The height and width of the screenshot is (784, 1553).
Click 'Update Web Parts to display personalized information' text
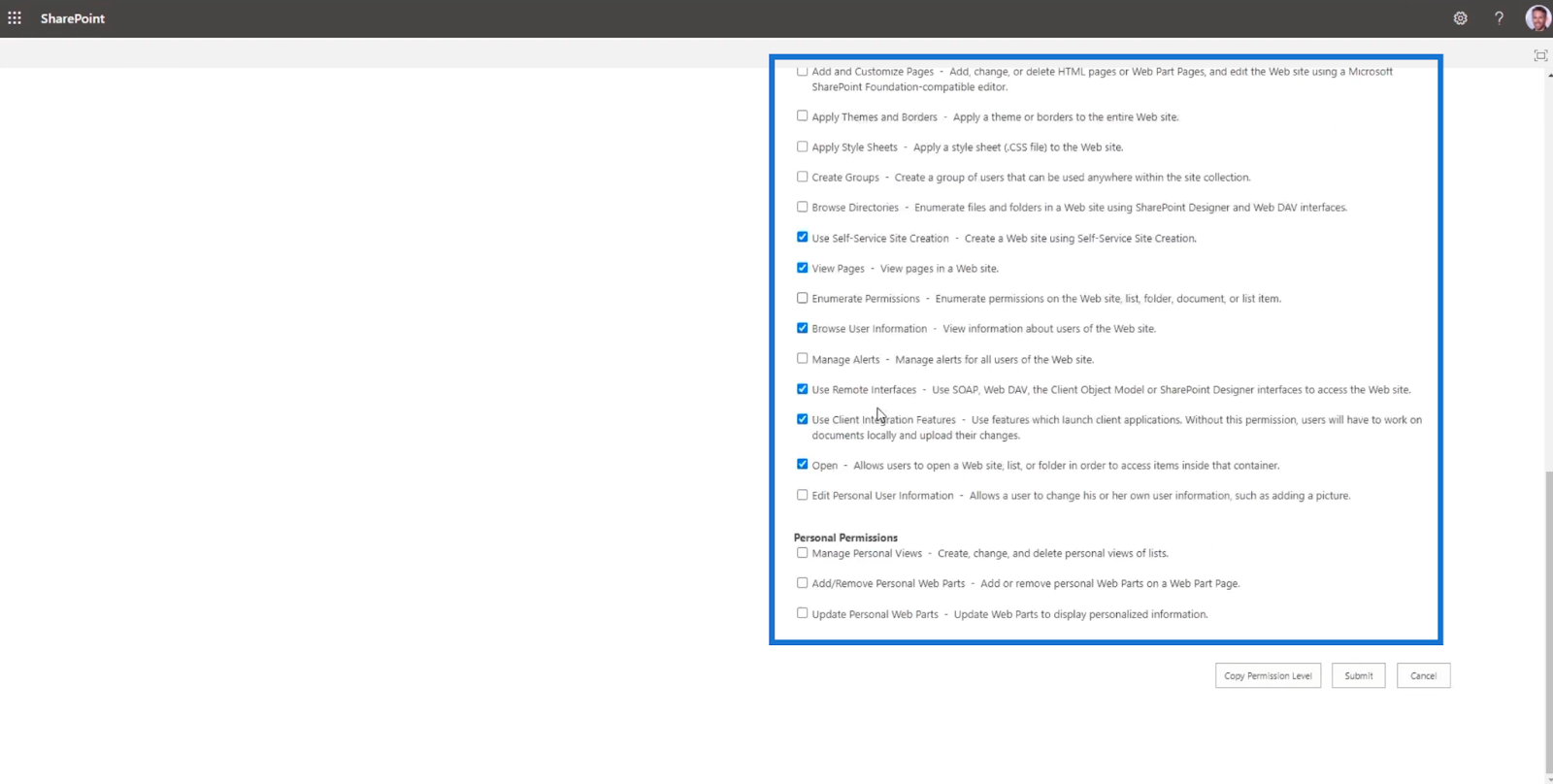click(x=1080, y=614)
